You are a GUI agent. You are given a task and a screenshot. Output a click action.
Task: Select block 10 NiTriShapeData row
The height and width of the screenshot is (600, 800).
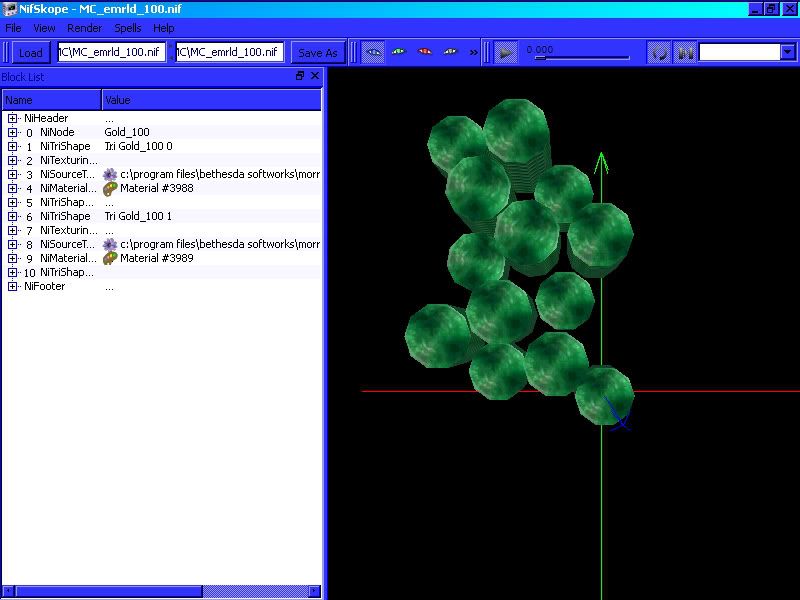coord(162,272)
